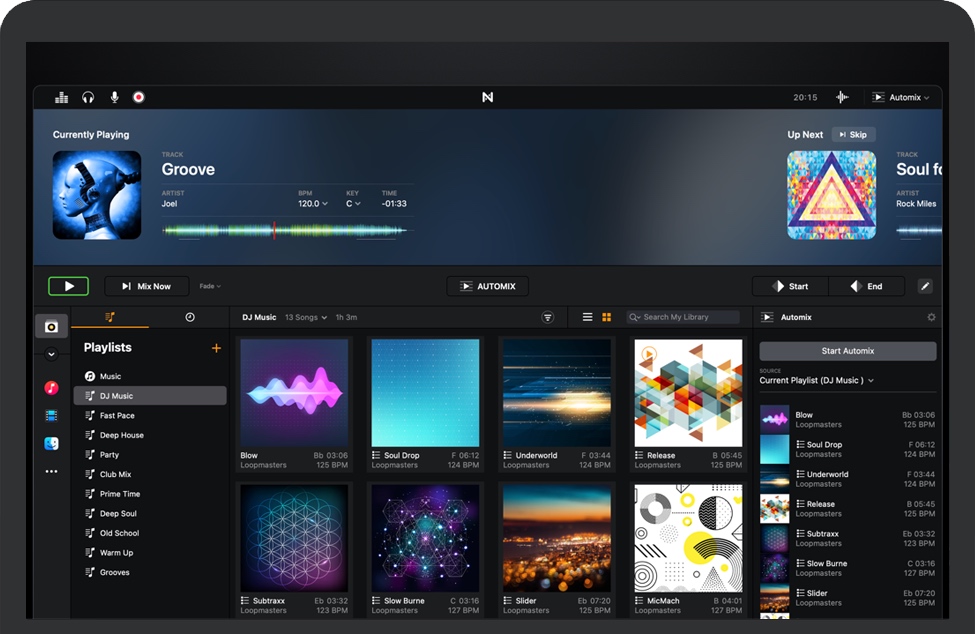Start recording with the red record icon
The width and height of the screenshot is (975, 634).
[139, 98]
